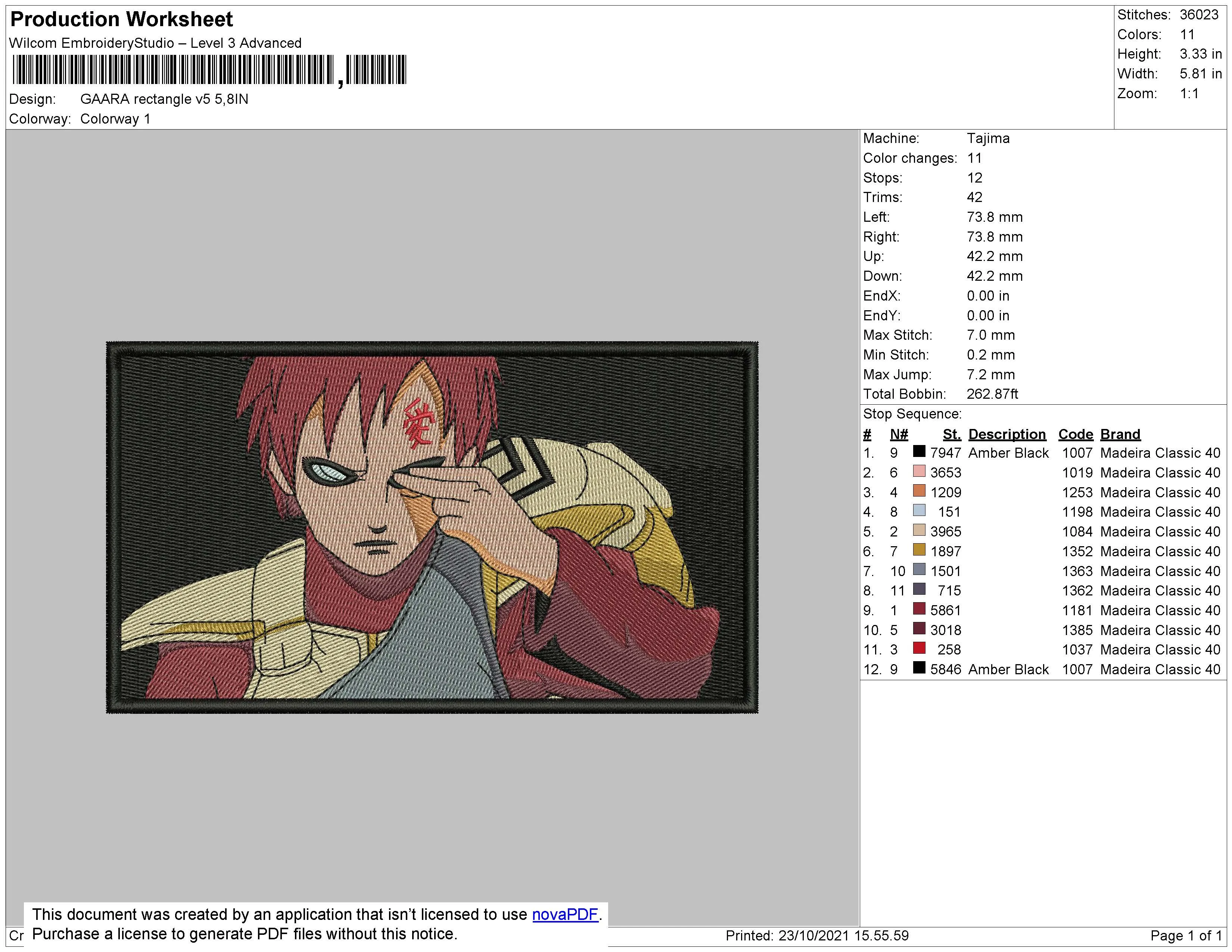Click the dark slate swatch for code 1362
This screenshot has height=952, width=1232.
tap(919, 589)
